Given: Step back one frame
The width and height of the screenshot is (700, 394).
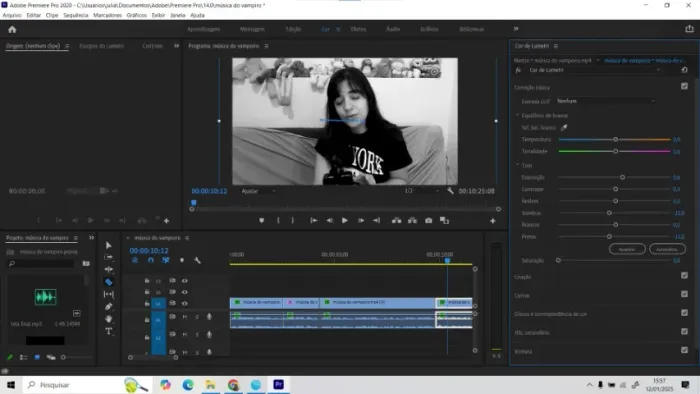Looking at the screenshot, I should click(329, 220).
